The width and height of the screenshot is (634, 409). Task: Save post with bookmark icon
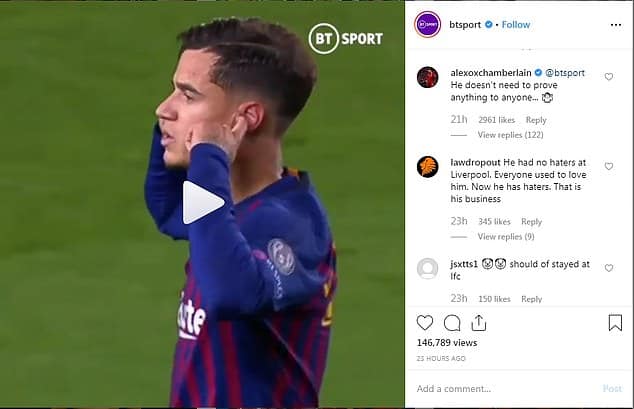click(x=615, y=323)
